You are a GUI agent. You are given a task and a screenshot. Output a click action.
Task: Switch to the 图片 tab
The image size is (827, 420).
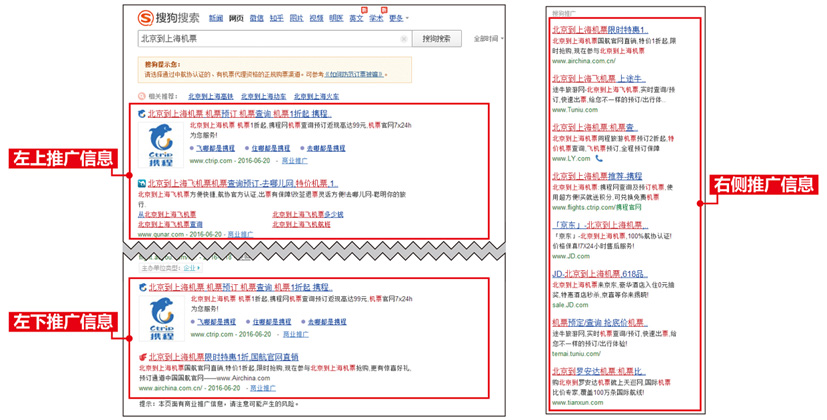(x=296, y=18)
